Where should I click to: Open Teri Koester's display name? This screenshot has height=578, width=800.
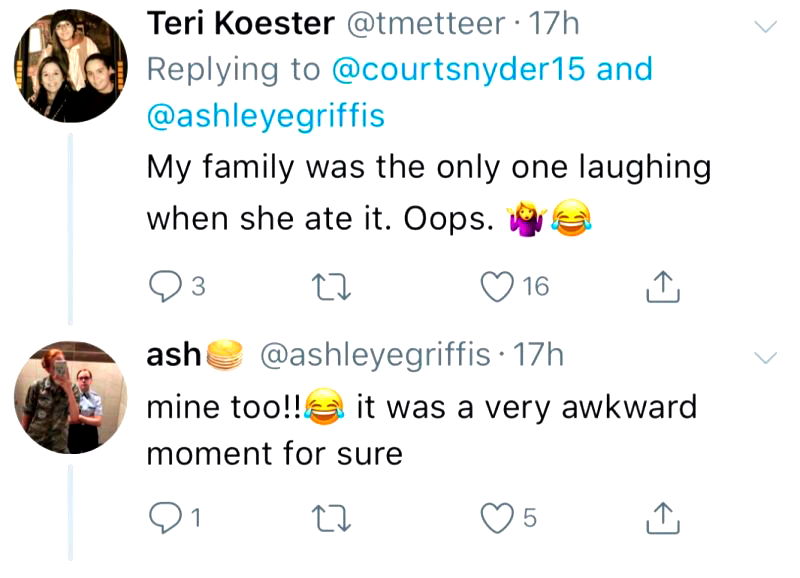(240, 24)
